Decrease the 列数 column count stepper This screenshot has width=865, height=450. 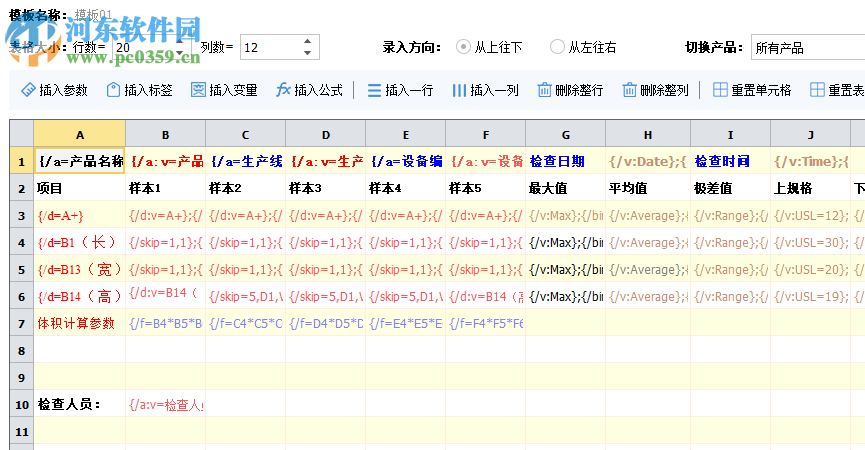(307, 53)
